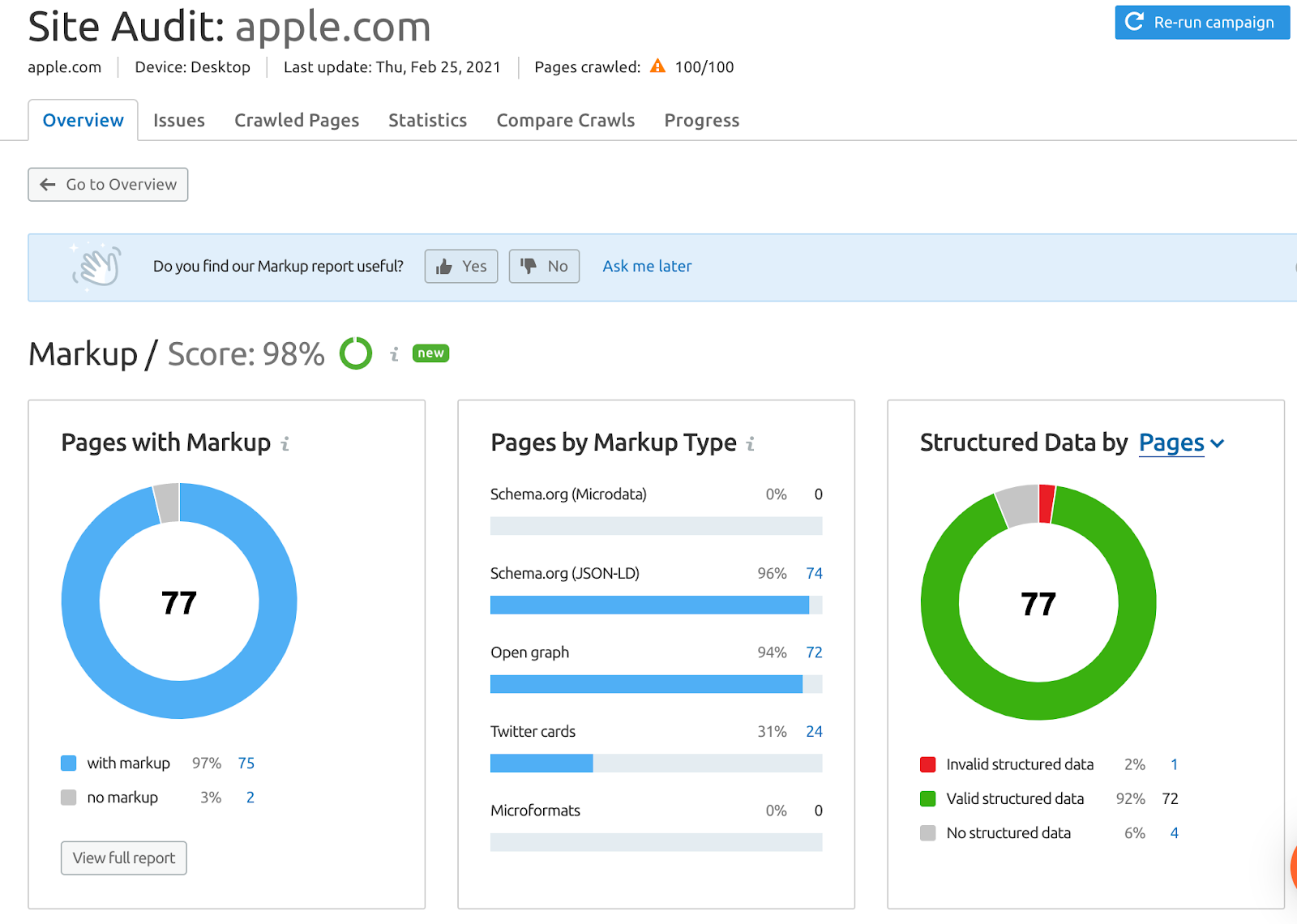
Task: Open the Issues tab
Action: pos(179,120)
